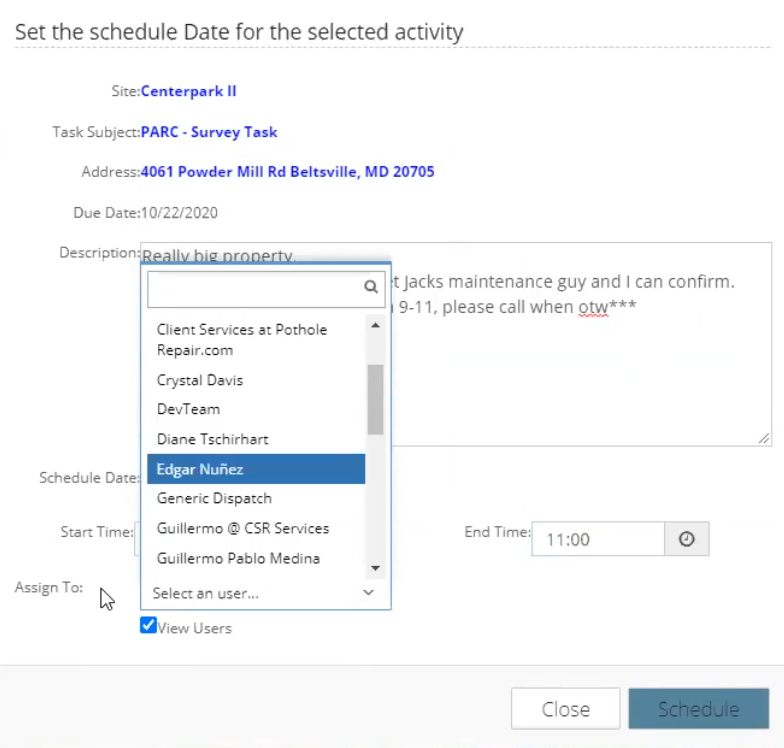This screenshot has height=748, width=784.
Task: Choose highlighted Edgar Nuñez option
Action: click(256, 469)
